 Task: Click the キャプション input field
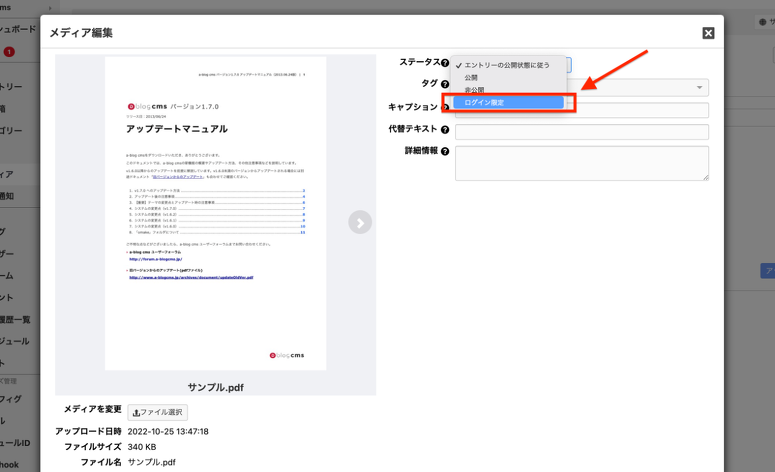point(582,110)
